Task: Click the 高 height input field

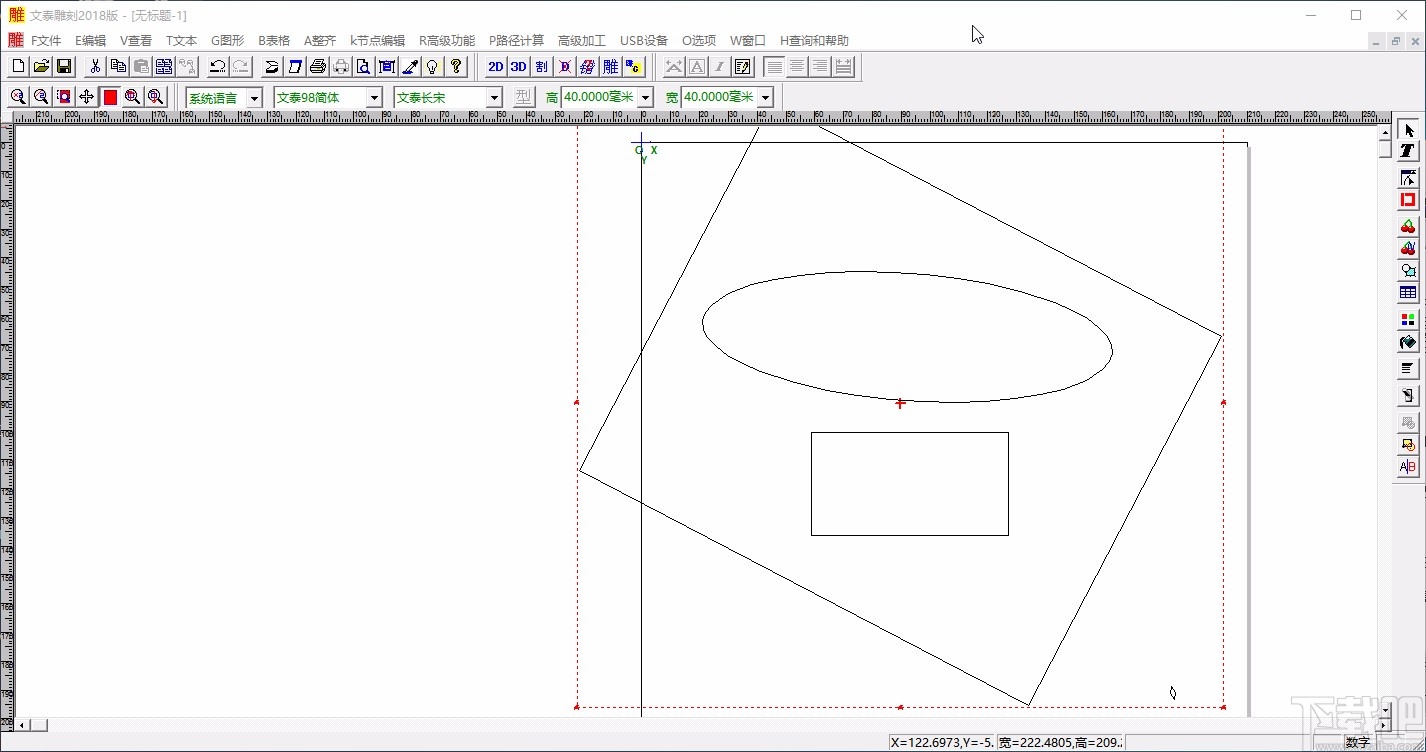Action: (599, 98)
